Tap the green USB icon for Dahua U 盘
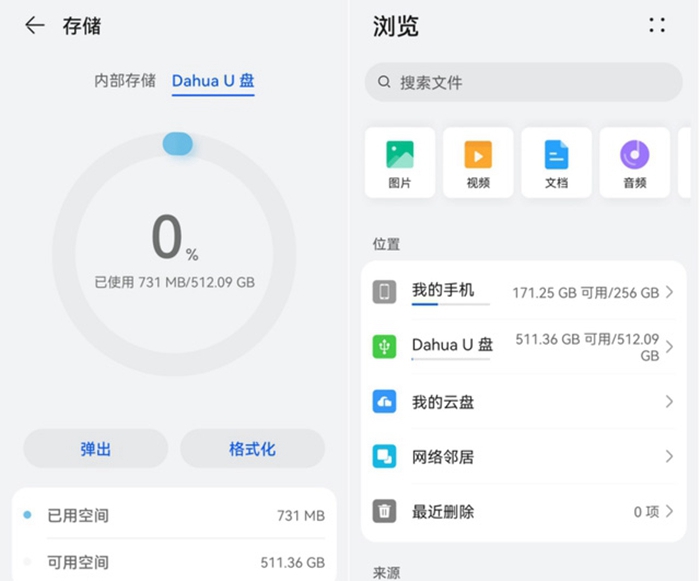This screenshot has height=581, width=700. [x=384, y=347]
